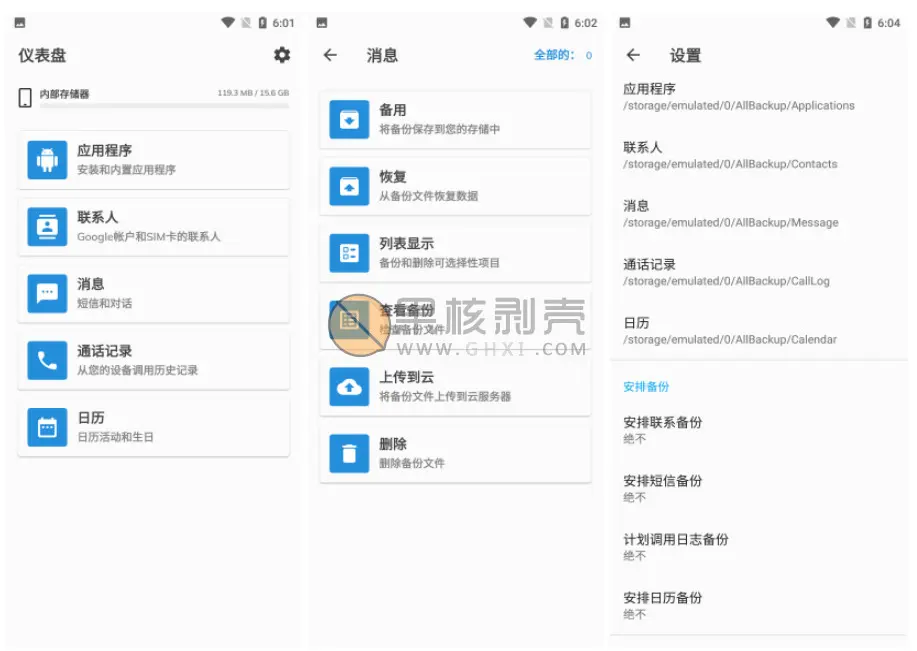Click the 安排备份 section header
The image size is (917, 651).
click(x=646, y=387)
